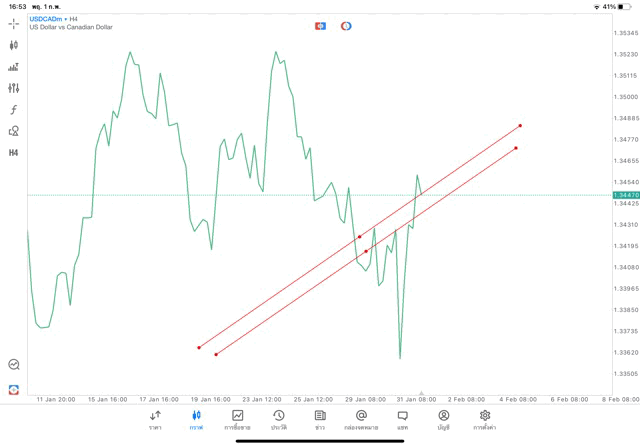This screenshot has height=447, width=640.
Task: Toggle the red-blue one-click trading panel
Action: [320, 26]
